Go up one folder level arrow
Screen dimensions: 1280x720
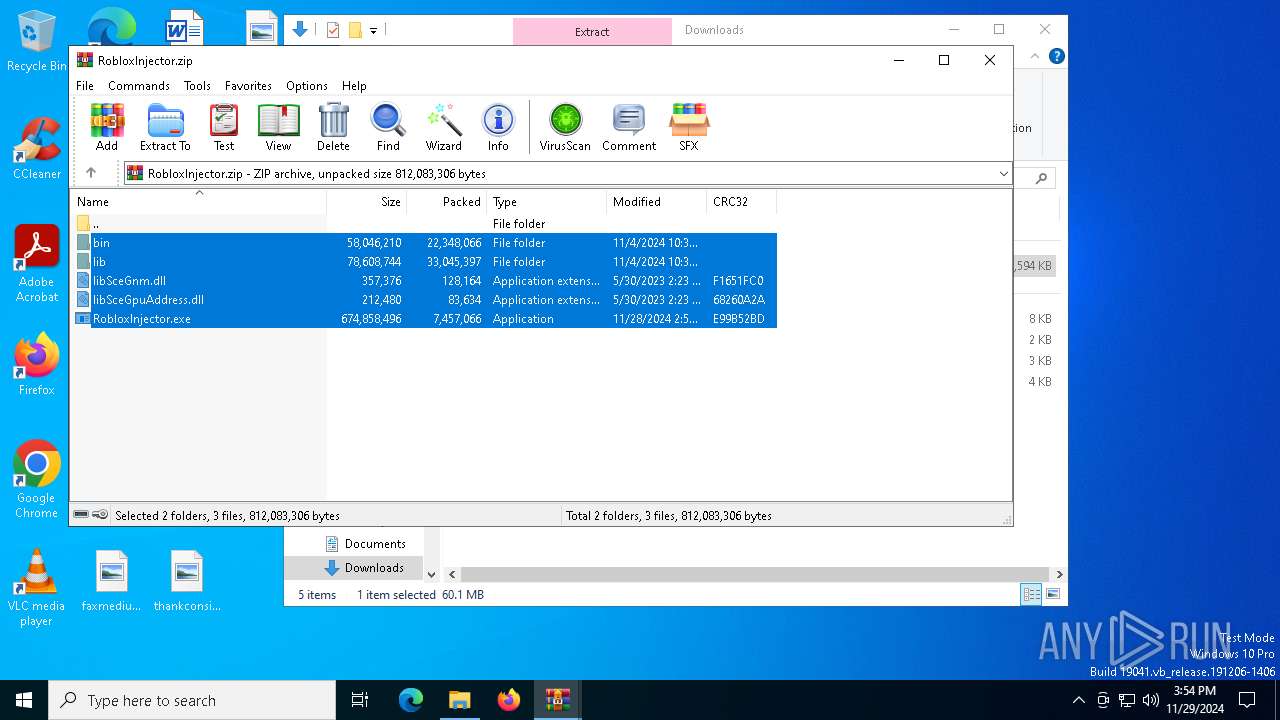coord(91,173)
